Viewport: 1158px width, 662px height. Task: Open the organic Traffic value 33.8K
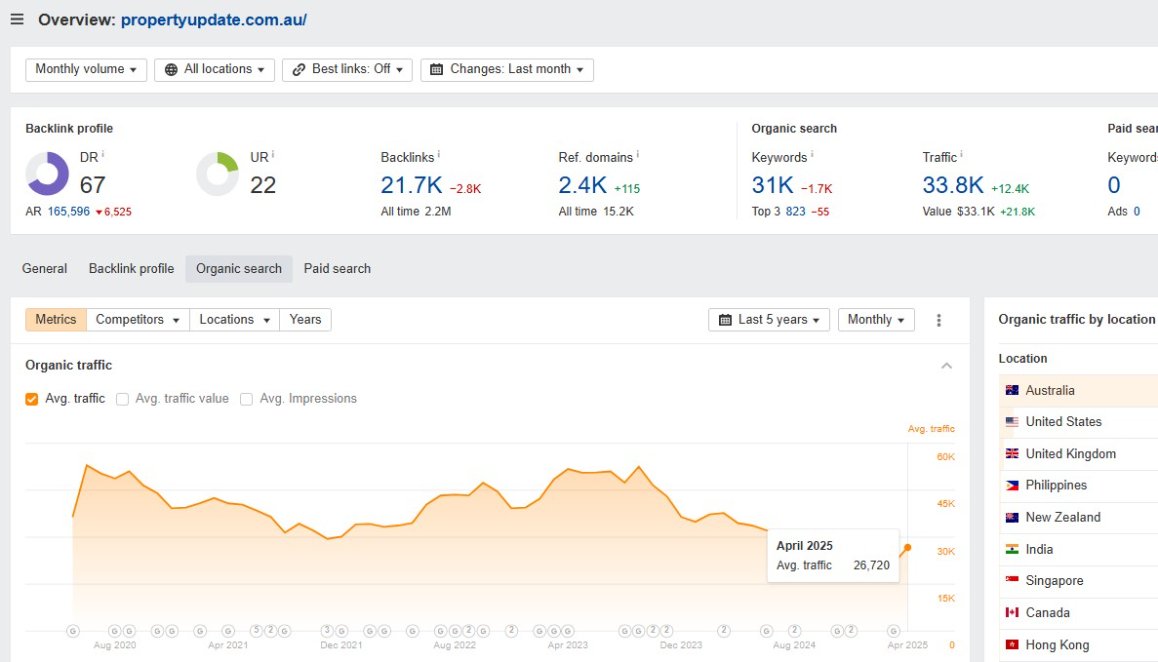tap(953, 185)
